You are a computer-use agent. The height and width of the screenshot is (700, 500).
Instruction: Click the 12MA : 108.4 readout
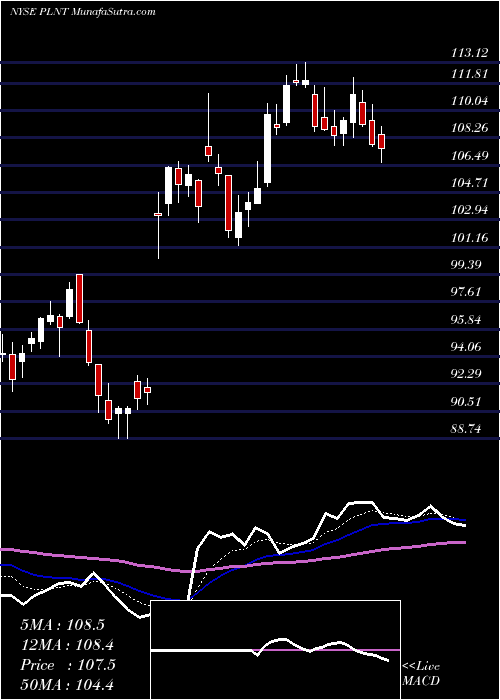click(x=67, y=644)
